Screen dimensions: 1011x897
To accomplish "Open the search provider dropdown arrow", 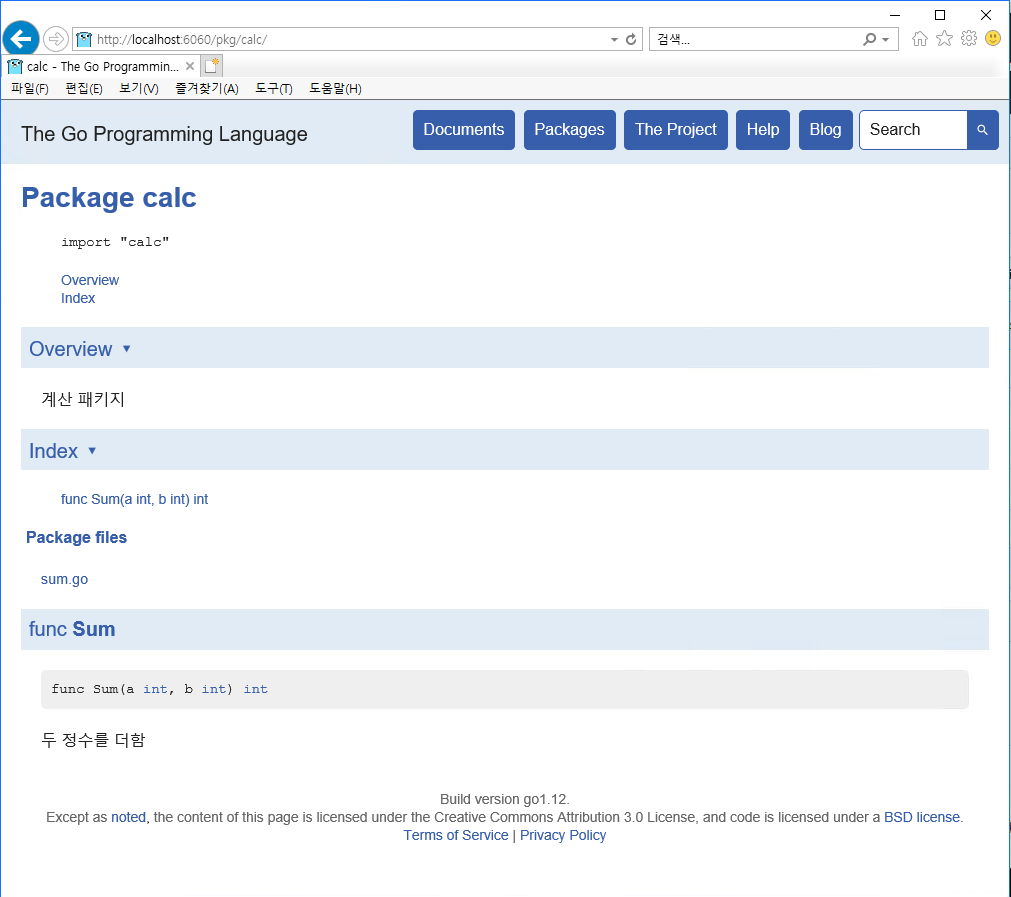I will [885, 40].
